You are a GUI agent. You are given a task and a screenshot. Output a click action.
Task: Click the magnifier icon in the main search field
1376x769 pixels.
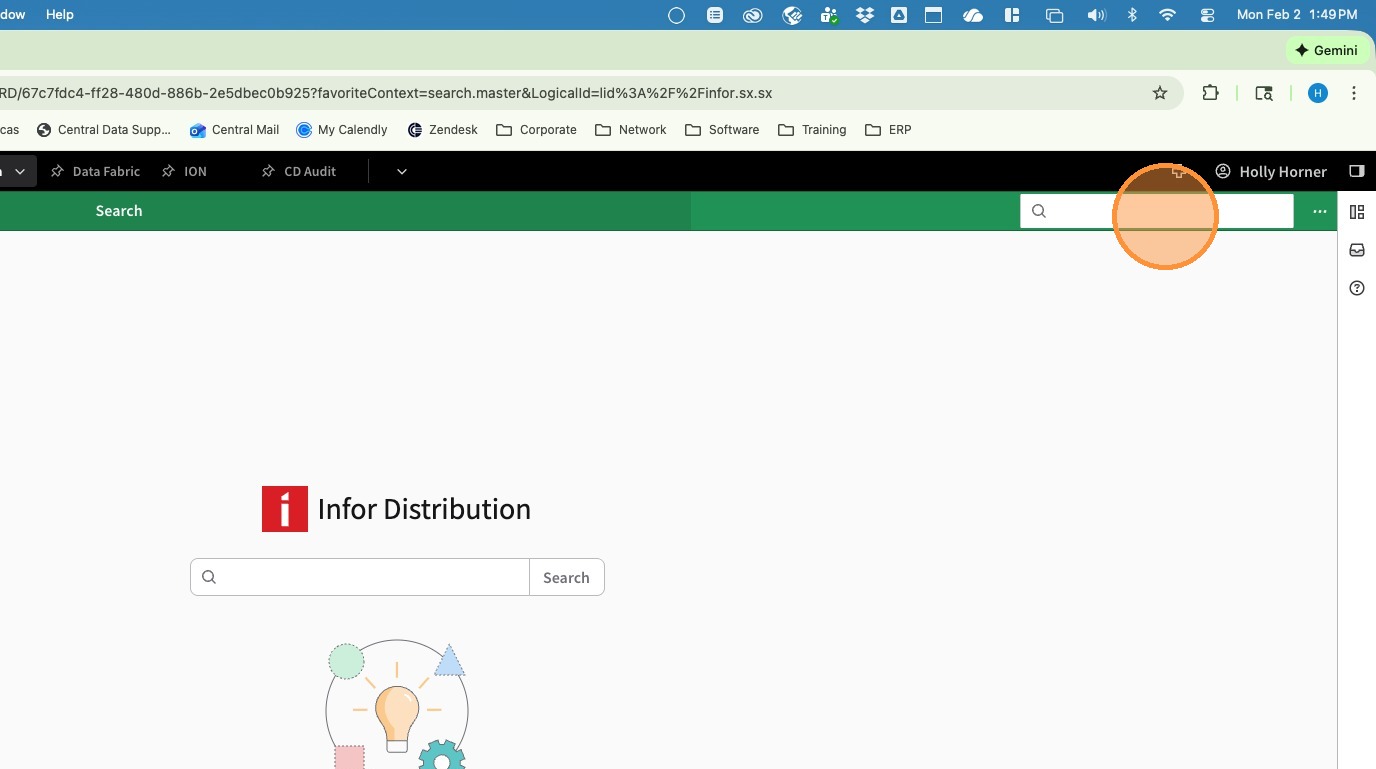[209, 577]
